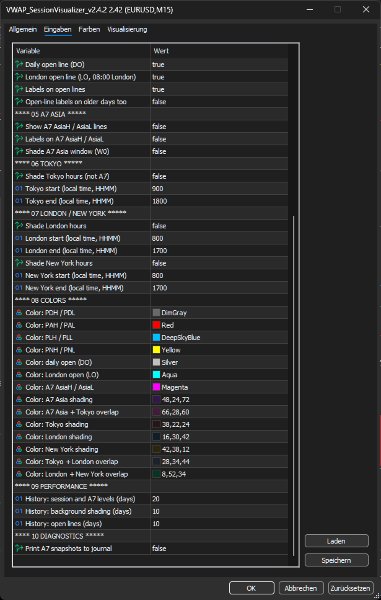Click the integer icon beside London end
This screenshot has width=381, height=600.
19,251
